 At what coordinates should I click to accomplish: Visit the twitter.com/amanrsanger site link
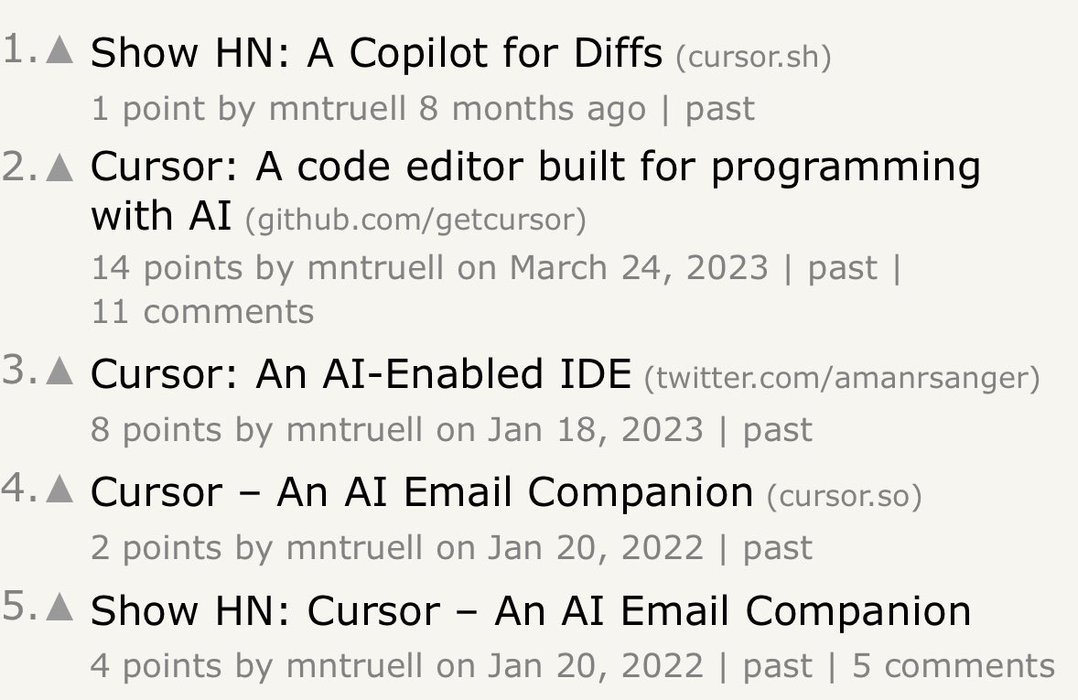[x=842, y=378]
